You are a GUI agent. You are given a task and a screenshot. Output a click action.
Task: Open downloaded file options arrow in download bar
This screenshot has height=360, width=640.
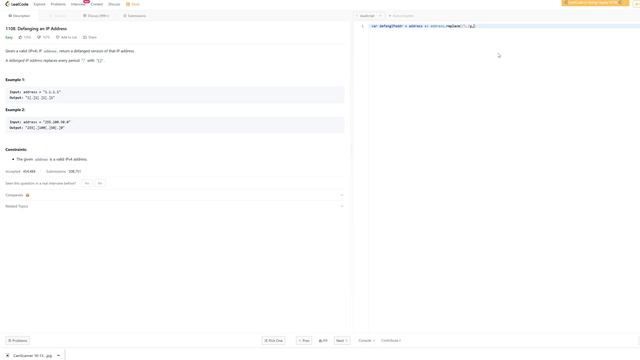pos(58,356)
